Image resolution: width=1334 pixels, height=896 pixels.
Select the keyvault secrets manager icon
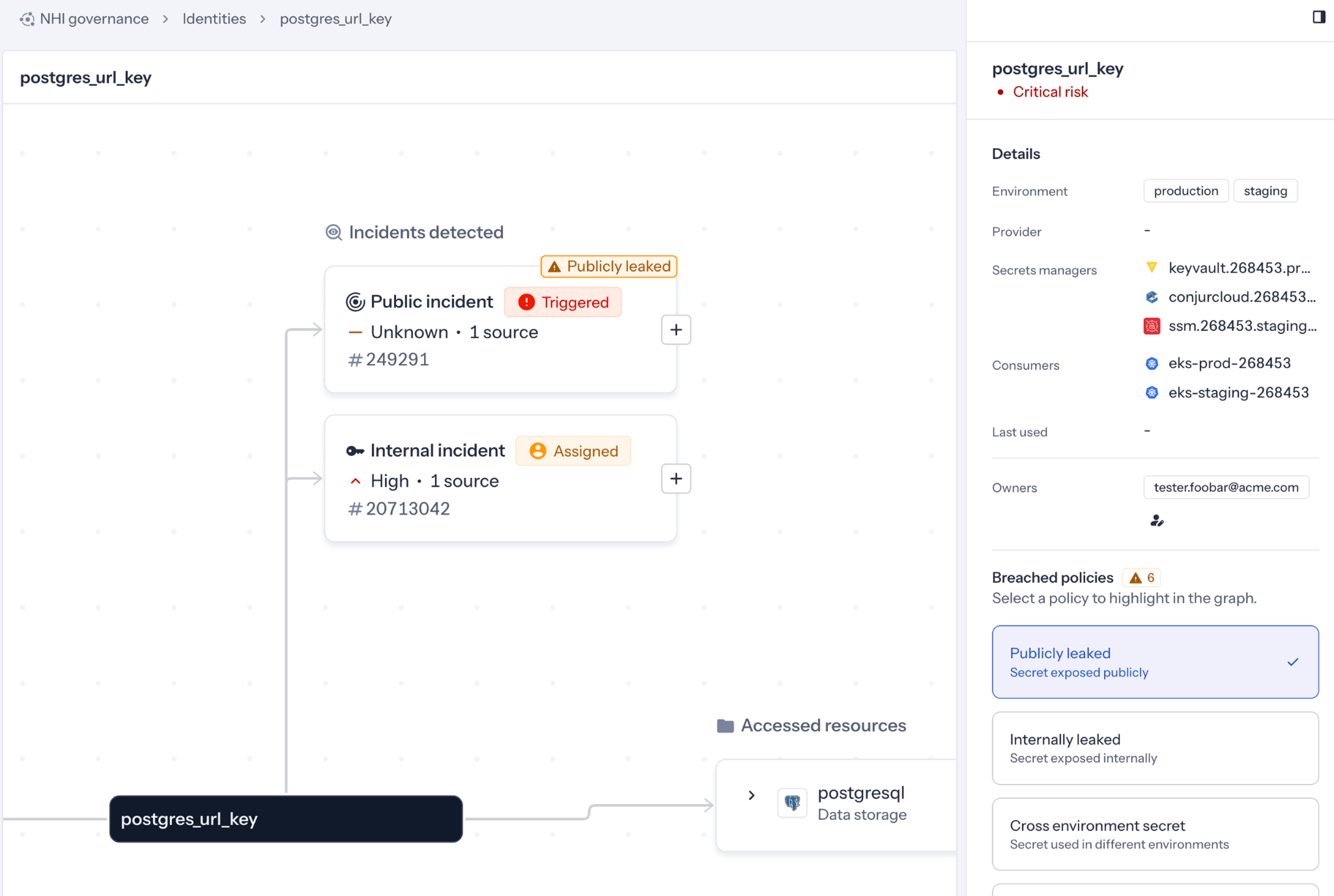coord(1151,268)
